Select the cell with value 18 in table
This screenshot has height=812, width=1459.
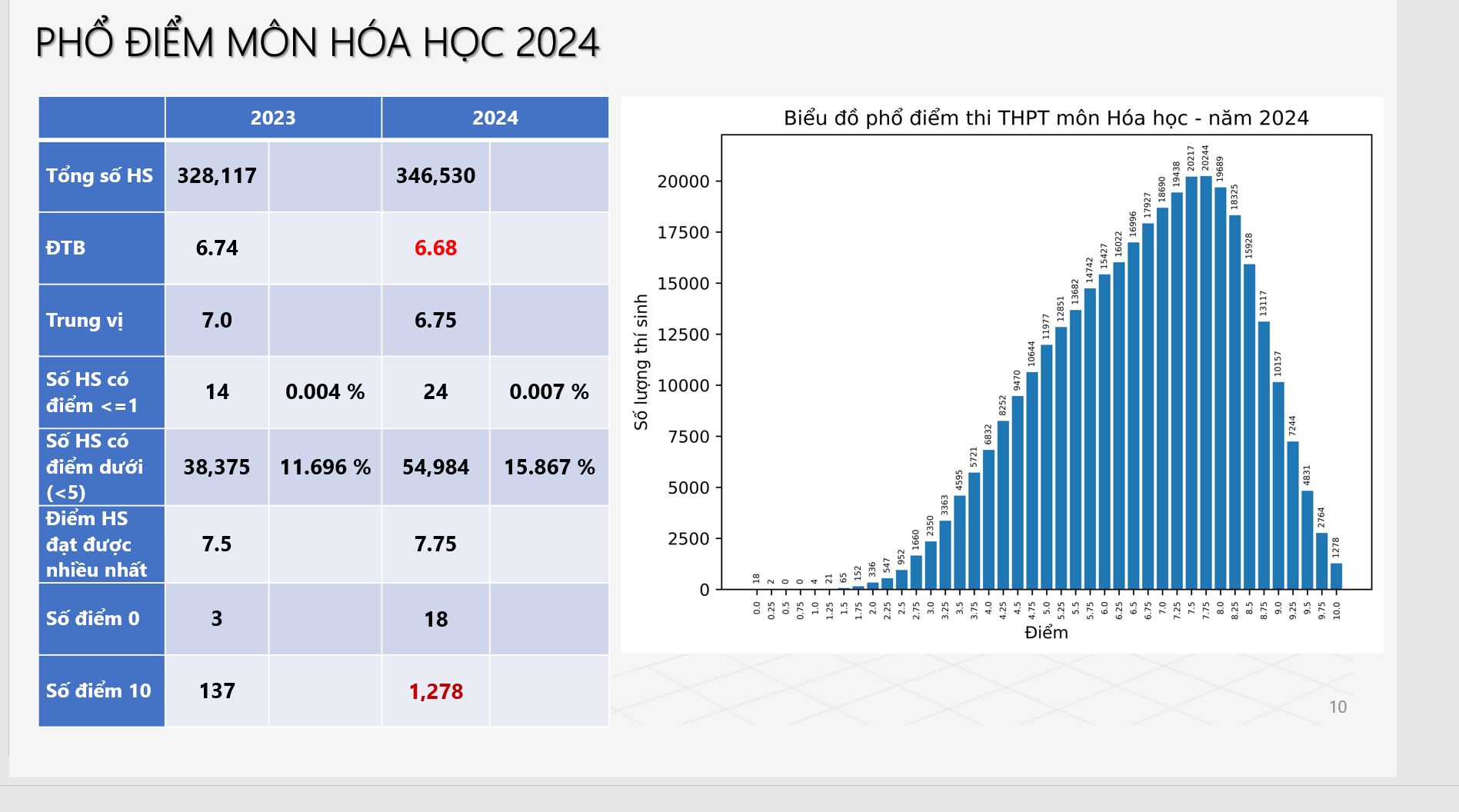[x=435, y=619]
